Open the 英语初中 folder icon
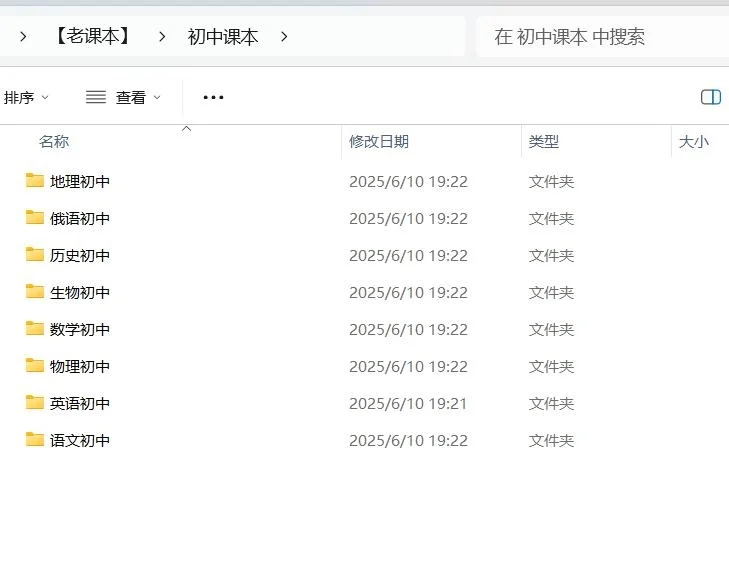 34,402
